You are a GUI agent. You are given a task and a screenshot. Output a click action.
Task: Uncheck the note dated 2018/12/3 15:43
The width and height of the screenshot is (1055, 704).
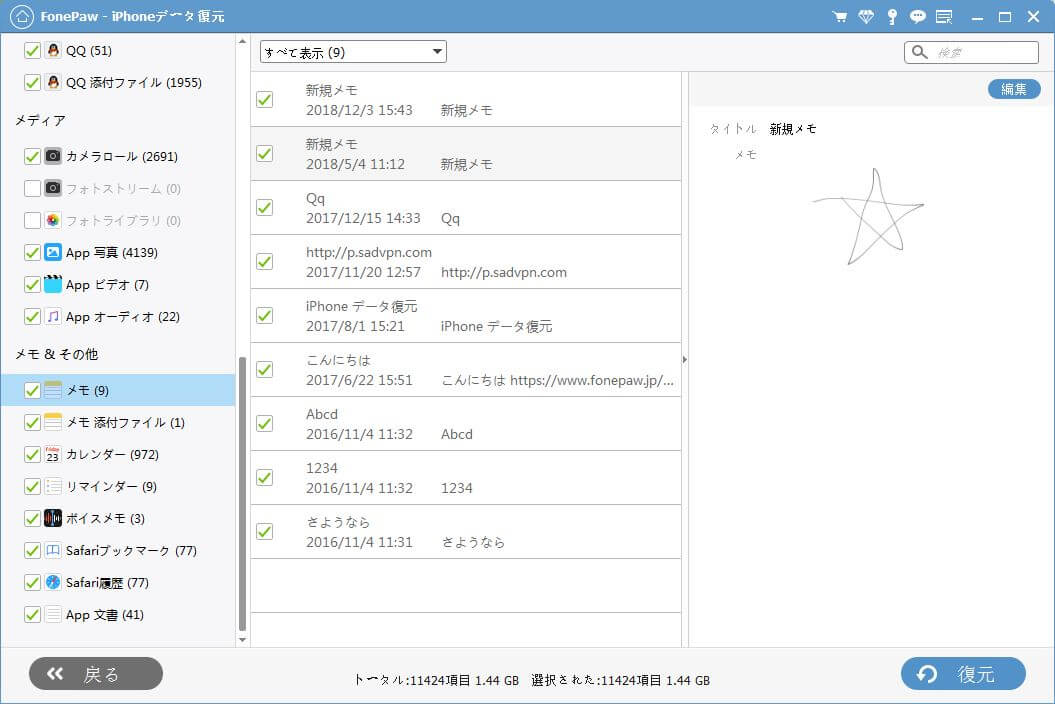pos(264,100)
